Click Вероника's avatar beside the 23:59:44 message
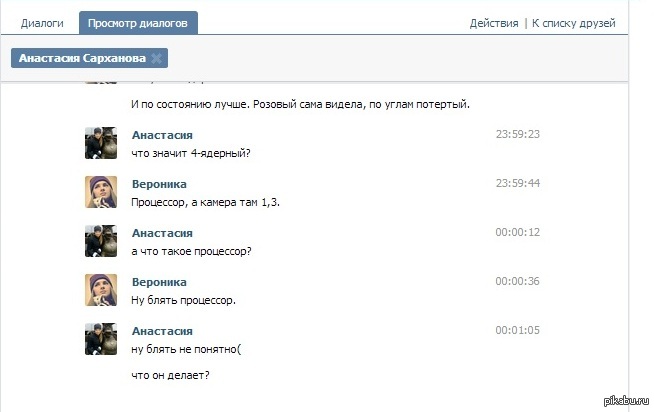The height and width of the screenshot is (412, 654). point(101,192)
